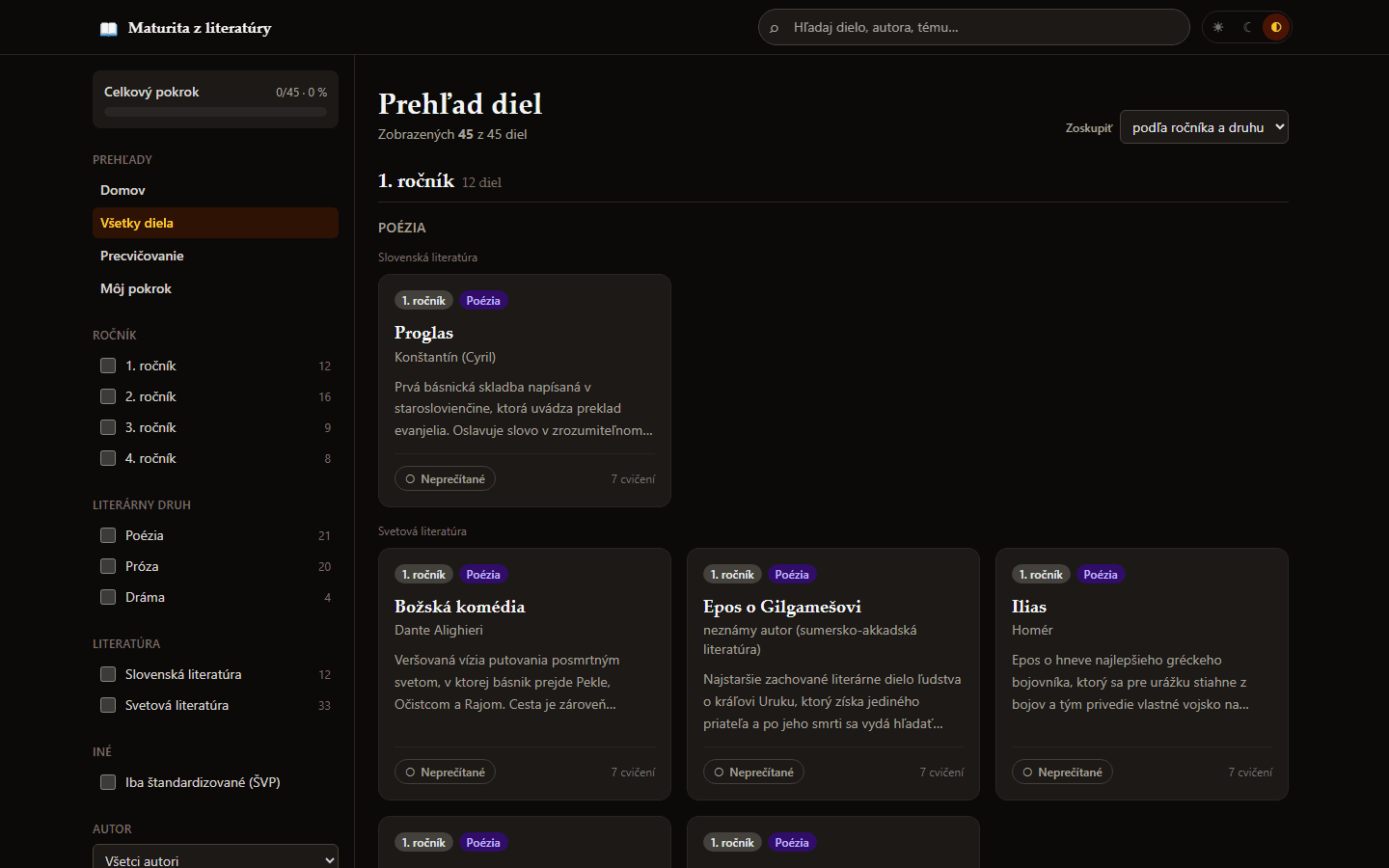The height and width of the screenshot is (868, 1389).
Task: Select the high-contrast half-circle theme icon
Action: point(1276,27)
